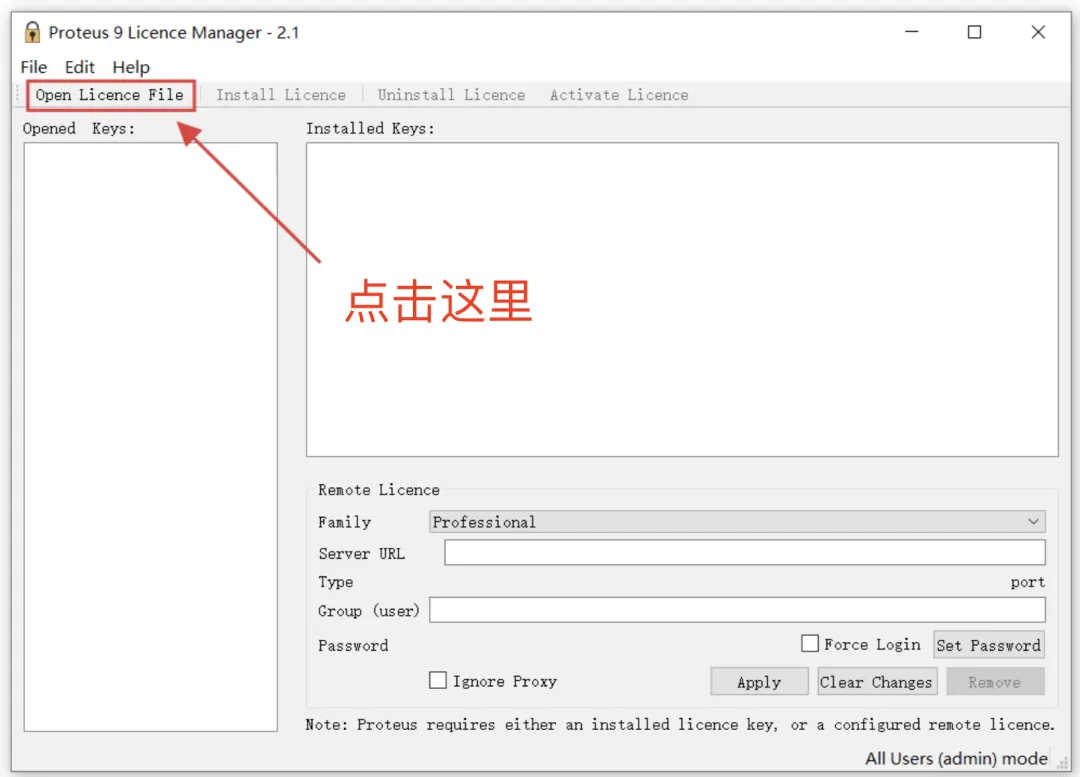Click the 'All Users (admin) mode' status text
Viewport: 1080px width, 777px height.
956,758
